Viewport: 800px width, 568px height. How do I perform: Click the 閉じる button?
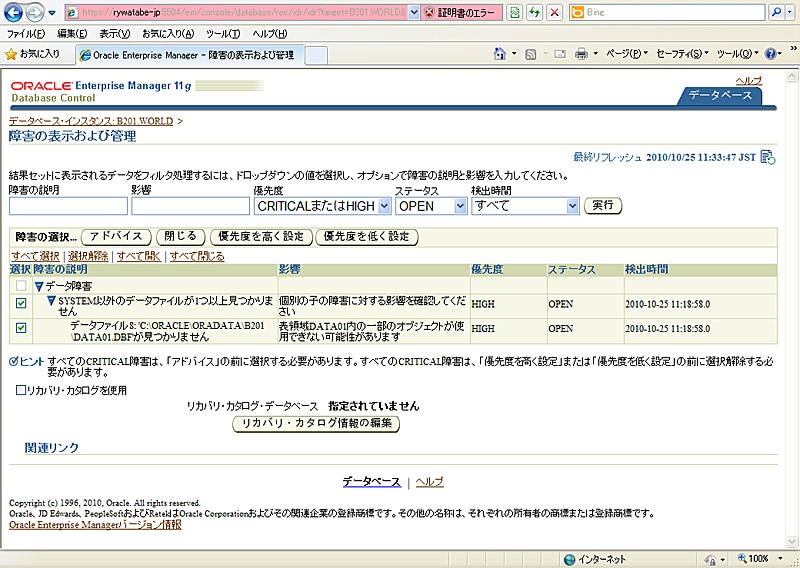[x=181, y=237]
